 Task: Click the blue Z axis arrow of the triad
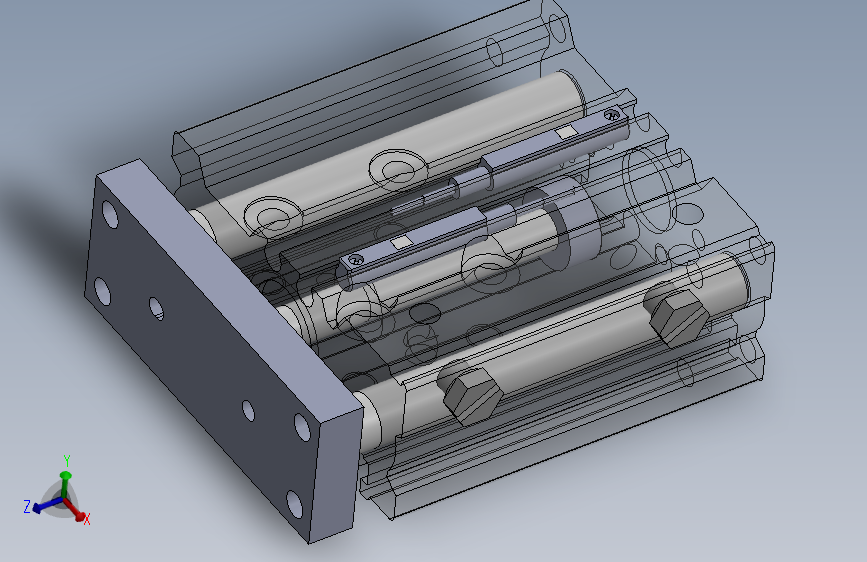48,504
